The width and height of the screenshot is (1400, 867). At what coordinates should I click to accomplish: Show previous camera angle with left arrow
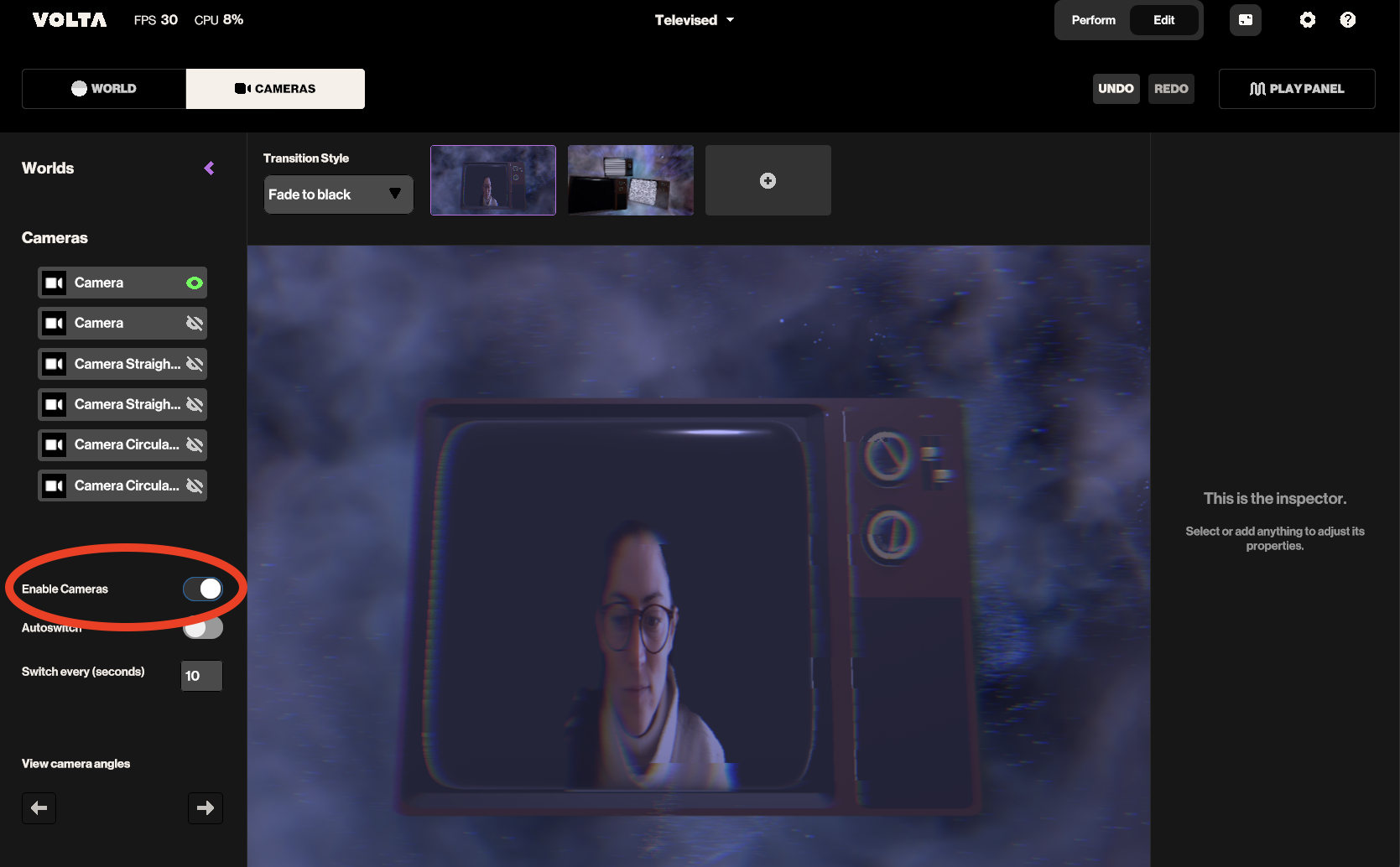(39, 808)
